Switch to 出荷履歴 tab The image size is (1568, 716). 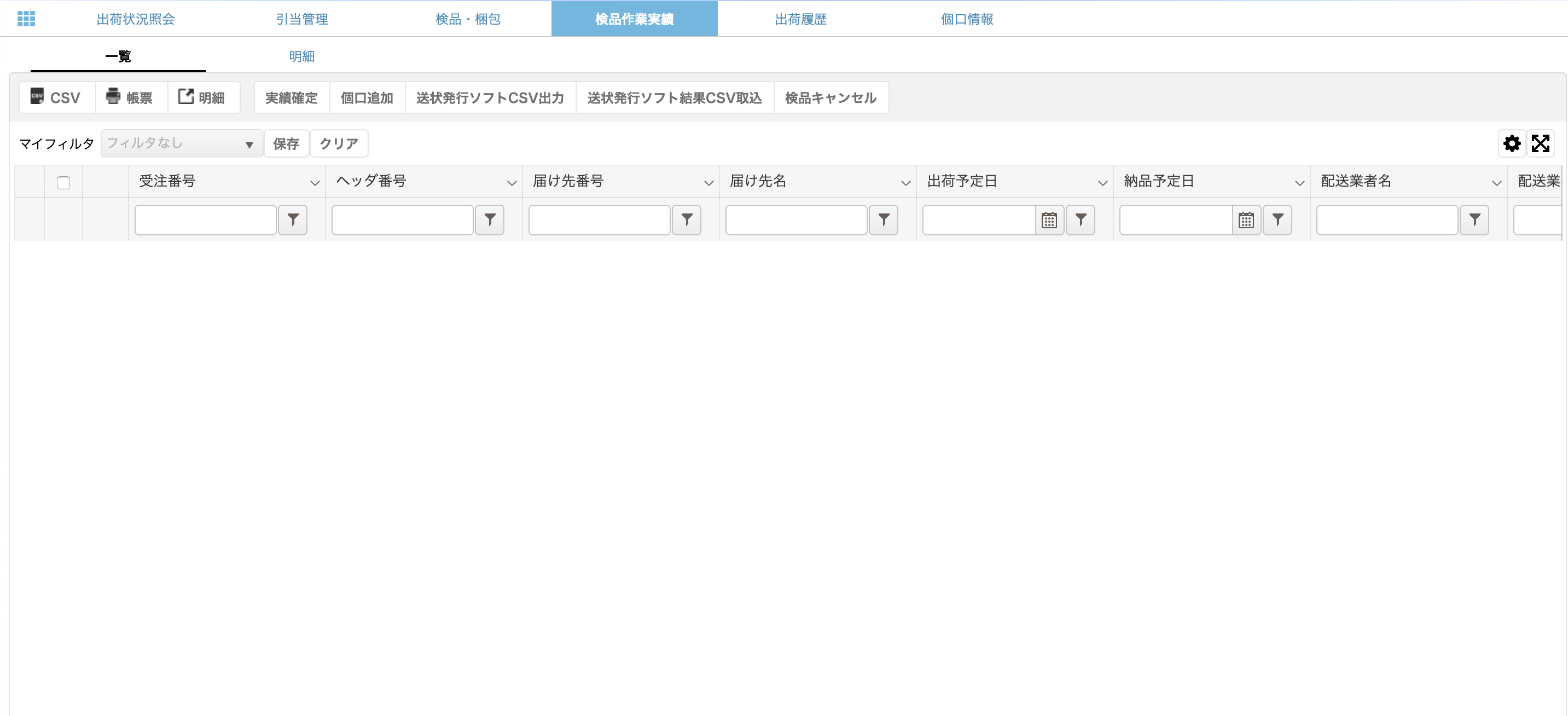800,19
